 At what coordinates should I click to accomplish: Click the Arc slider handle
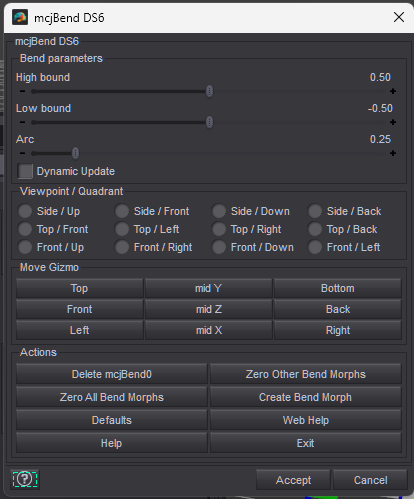point(76,153)
